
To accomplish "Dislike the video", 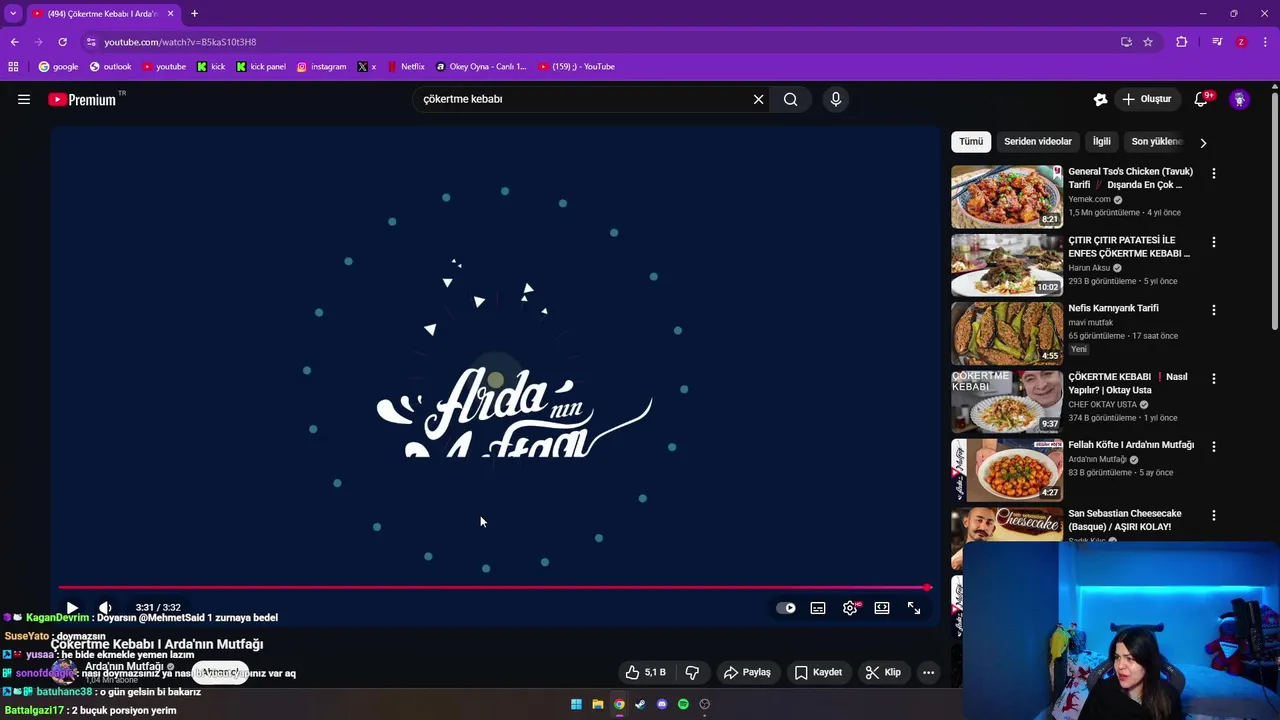I will (x=692, y=672).
